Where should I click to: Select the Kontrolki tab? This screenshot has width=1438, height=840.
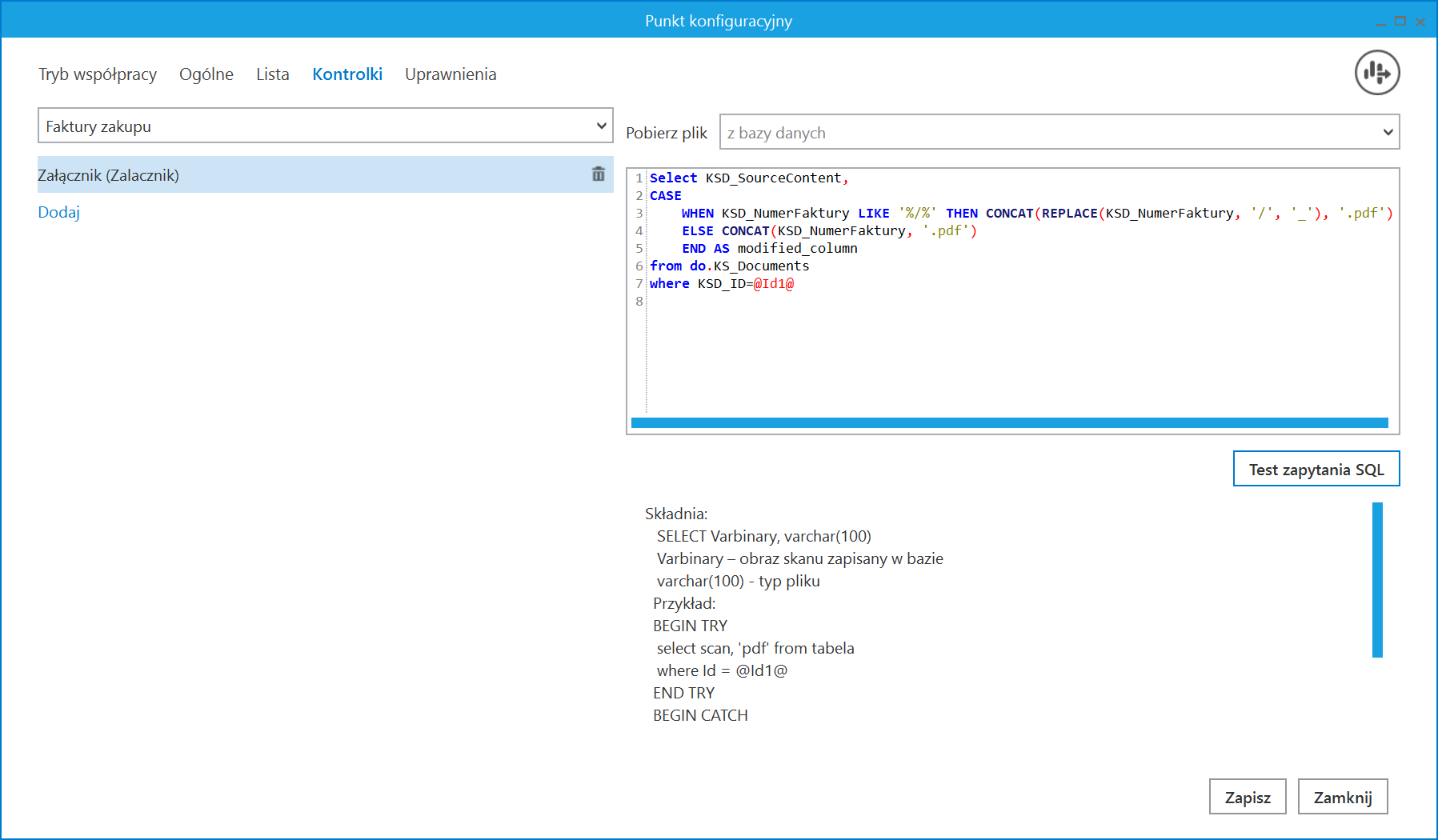tap(347, 74)
